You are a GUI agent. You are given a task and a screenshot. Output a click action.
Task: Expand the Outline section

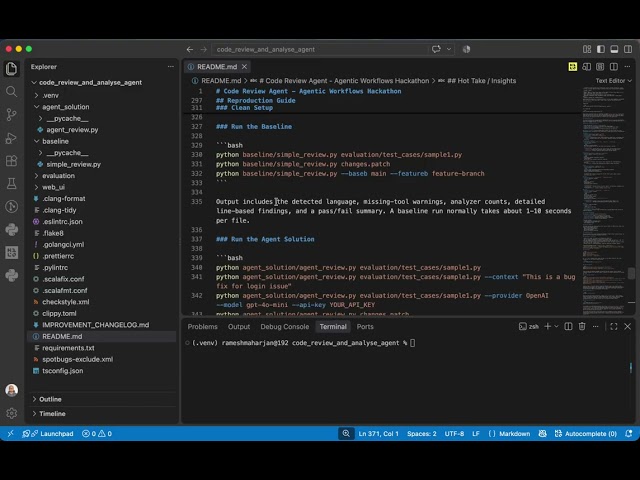(x=102, y=399)
